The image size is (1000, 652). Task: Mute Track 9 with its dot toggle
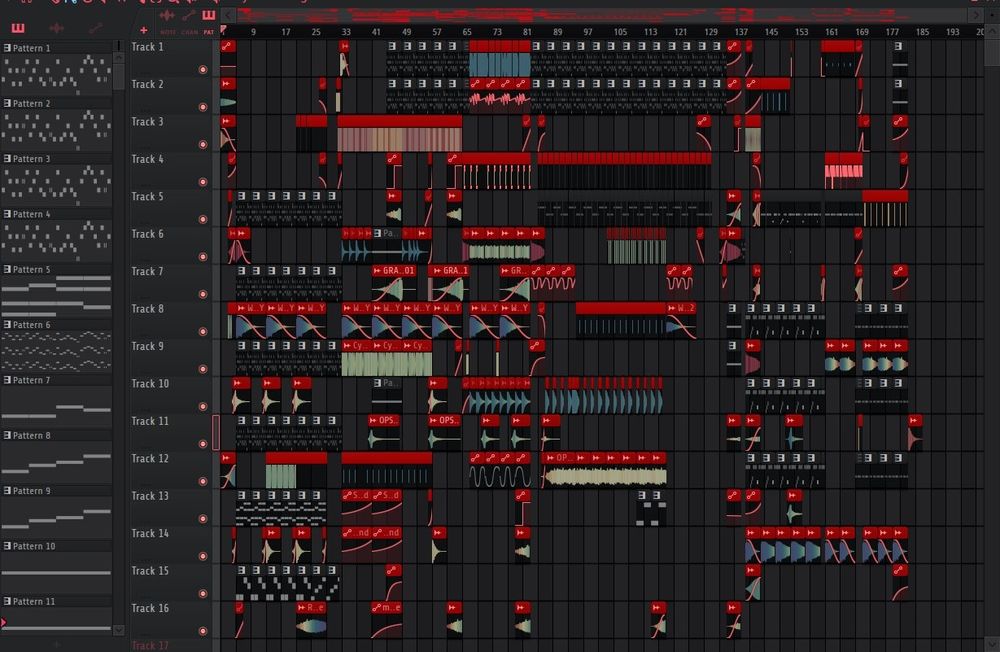[203, 369]
